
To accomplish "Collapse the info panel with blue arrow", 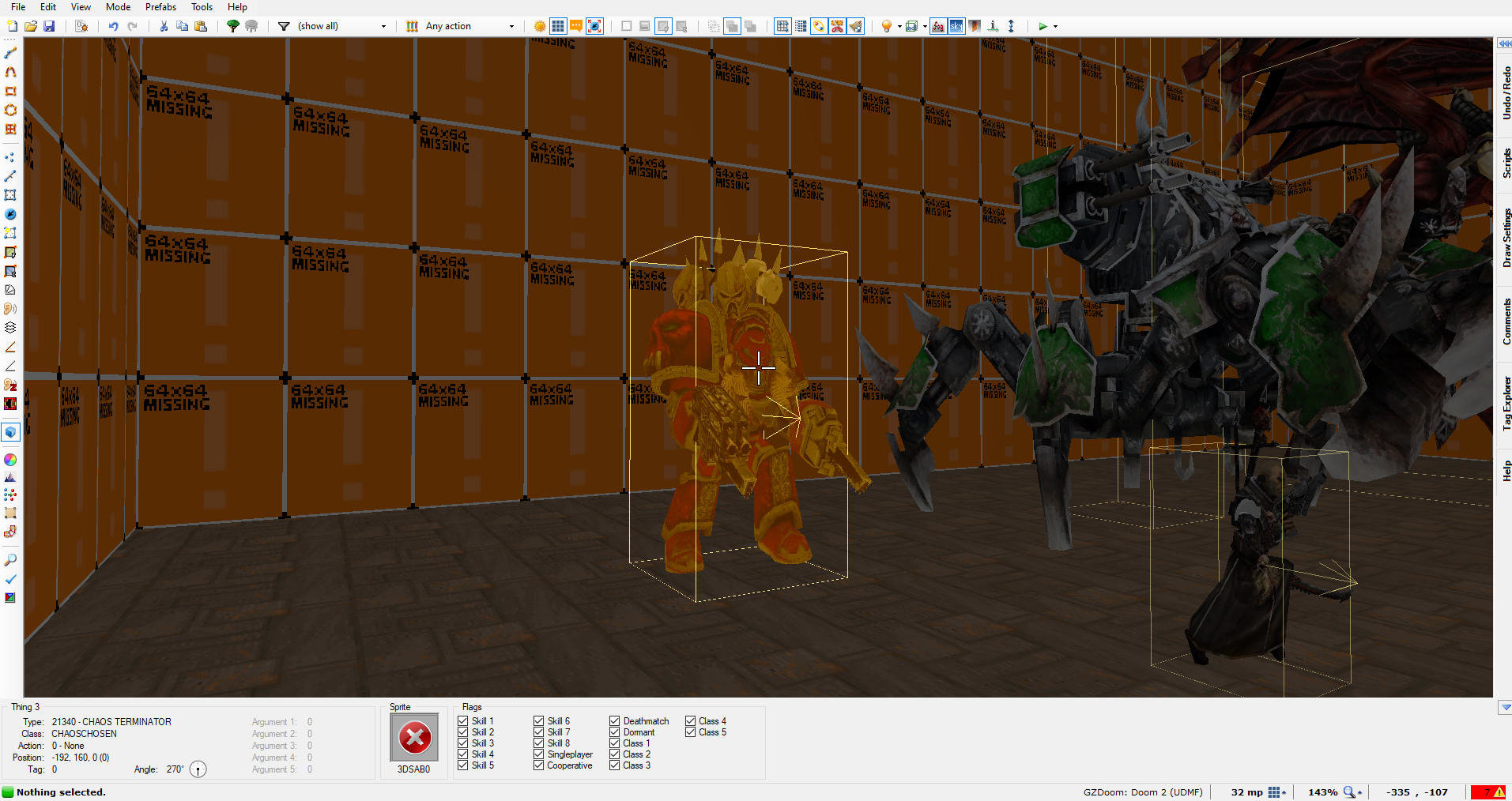I will click(1505, 707).
